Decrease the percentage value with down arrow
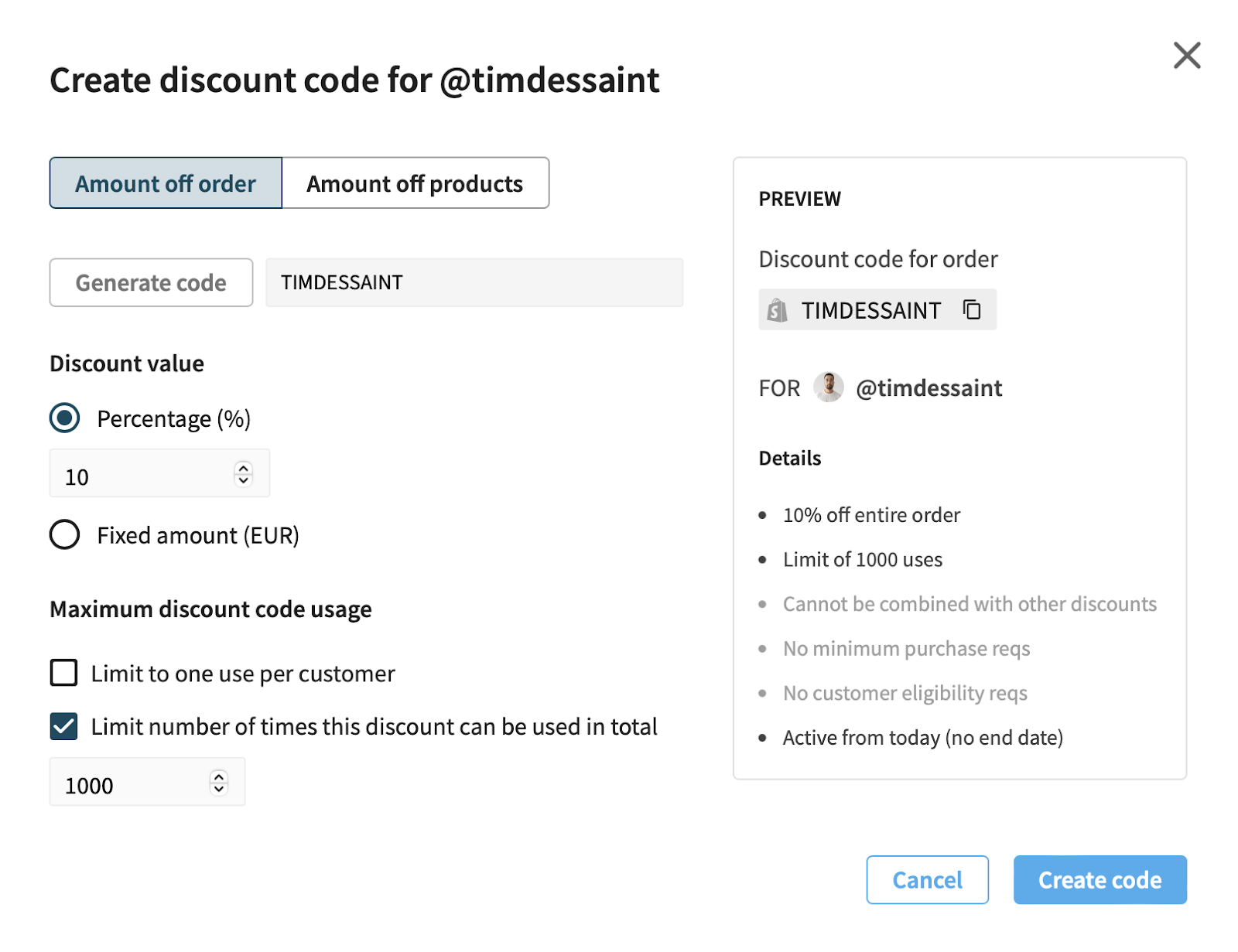Viewport: 1238px width, 952px height. tap(244, 479)
